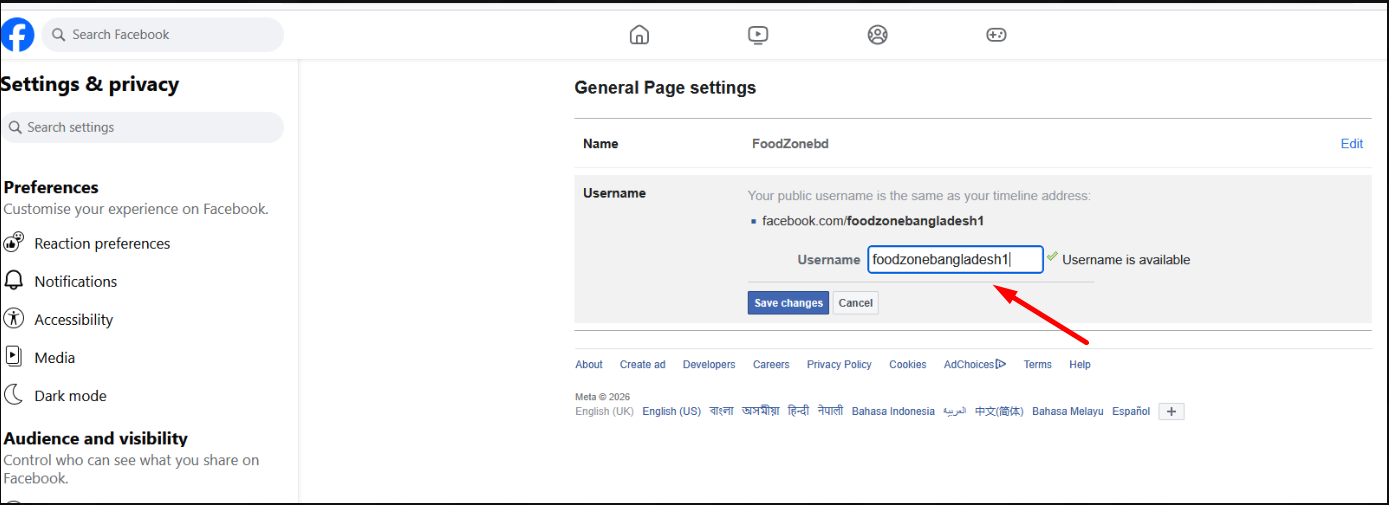Image resolution: width=1389 pixels, height=505 pixels.
Task: Click the magnifier icon in Search Facebook
Action: [x=59, y=35]
